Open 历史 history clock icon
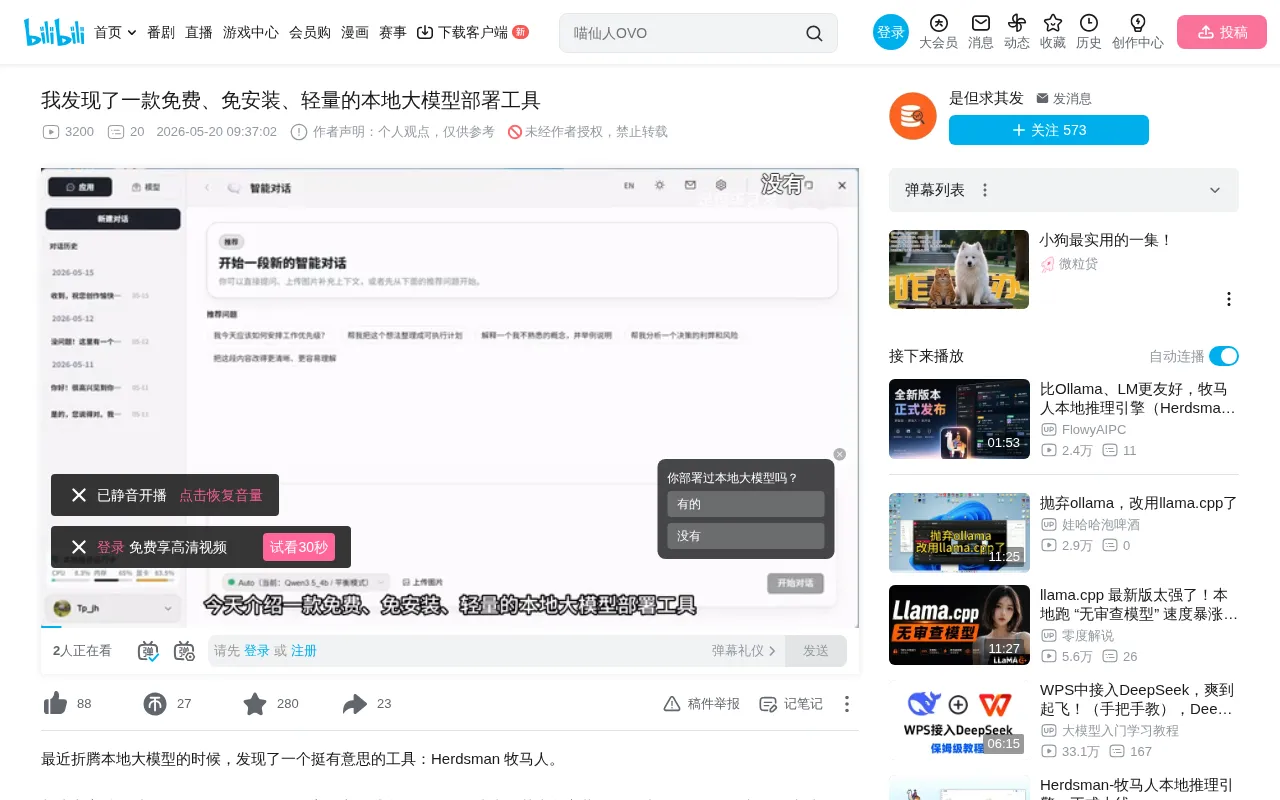The image size is (1280, 800). (1089, 32)
